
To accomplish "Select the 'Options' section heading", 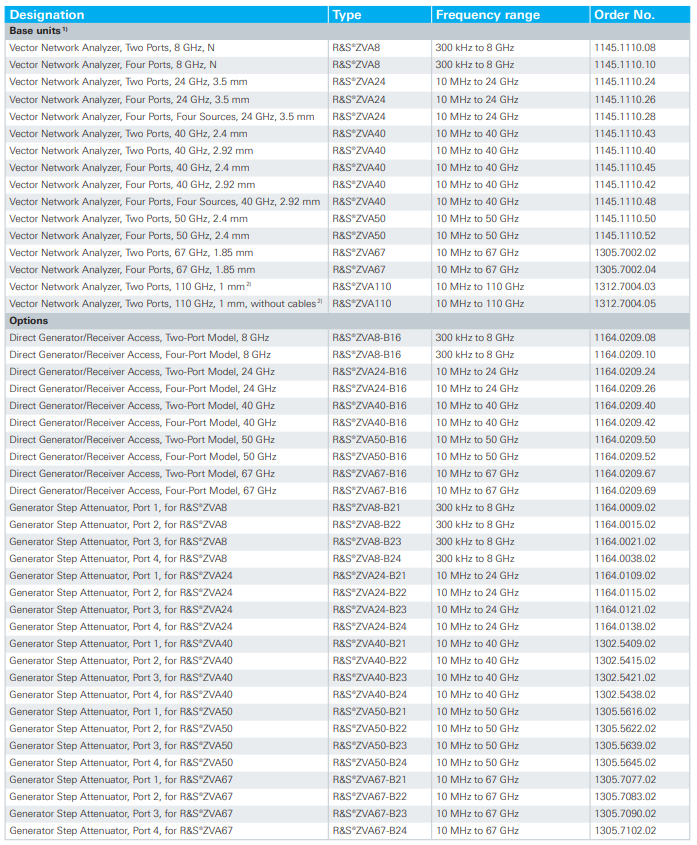I will coord(29,321).
